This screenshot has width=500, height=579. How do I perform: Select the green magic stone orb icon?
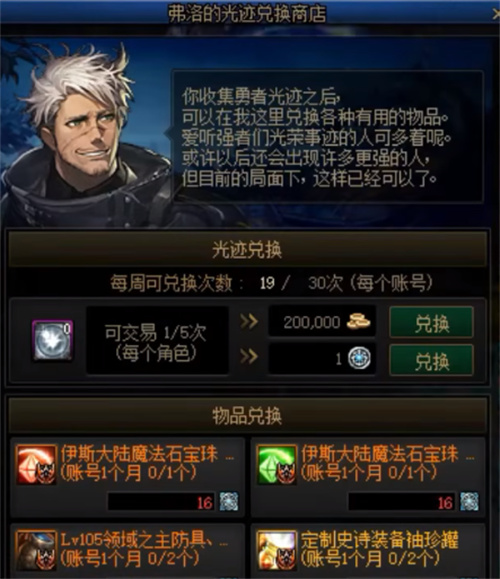tap(277, 465)
